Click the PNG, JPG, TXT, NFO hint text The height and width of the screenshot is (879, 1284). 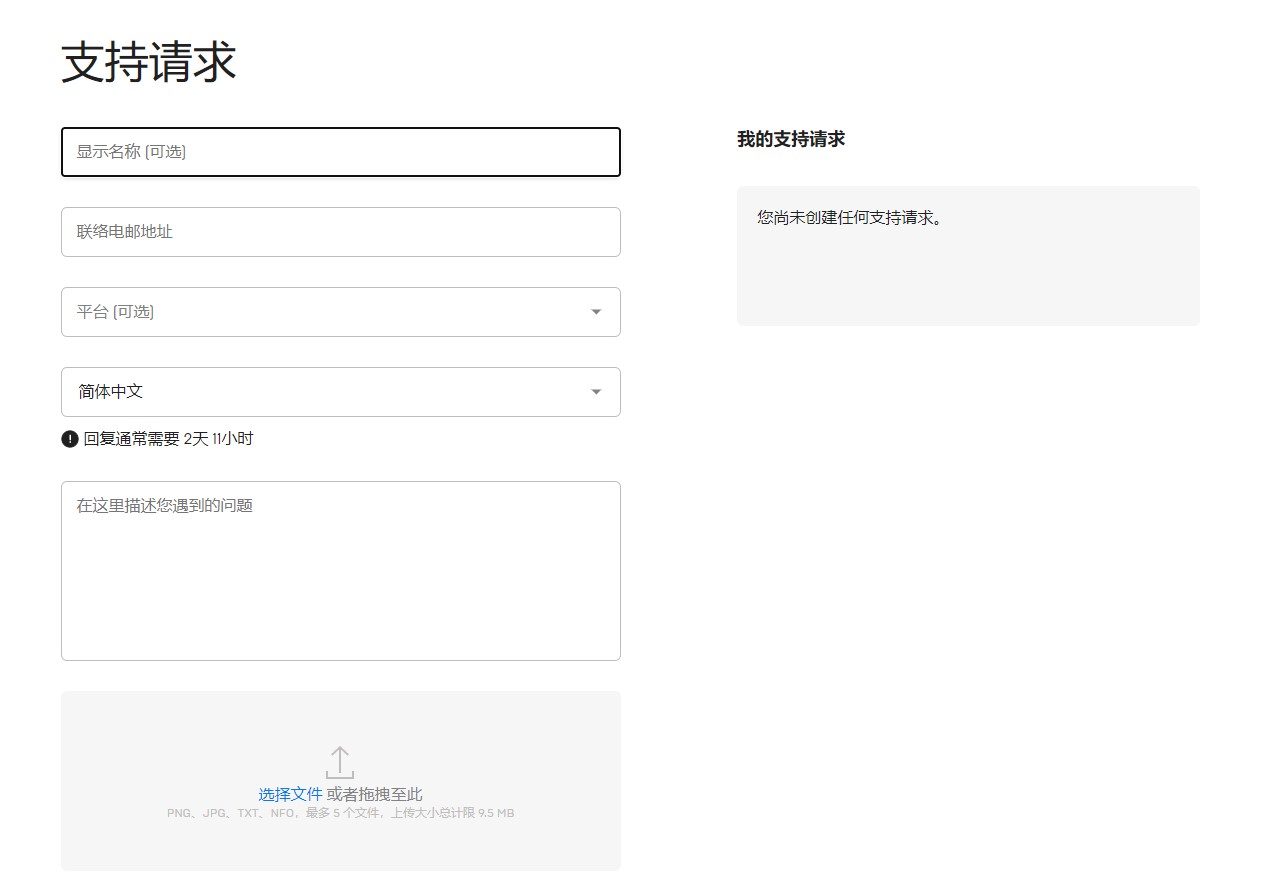click(340, 814)
